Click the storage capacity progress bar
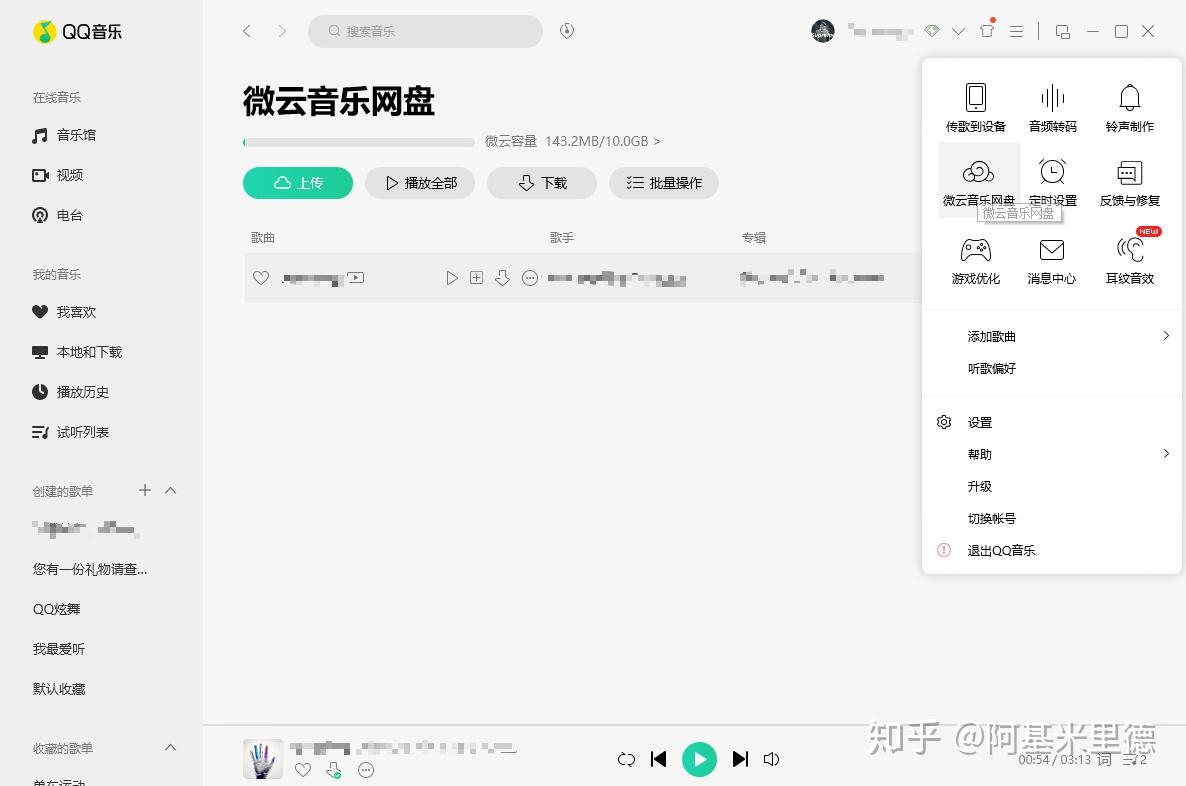 pyautogui.click(x=359, y=142)
